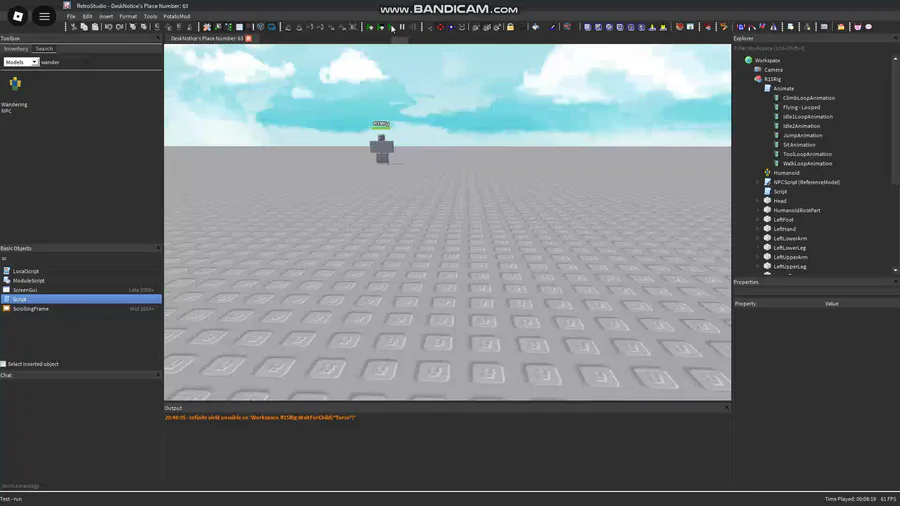Click the Undo arrow toolbar icon

tap(108, 27)
